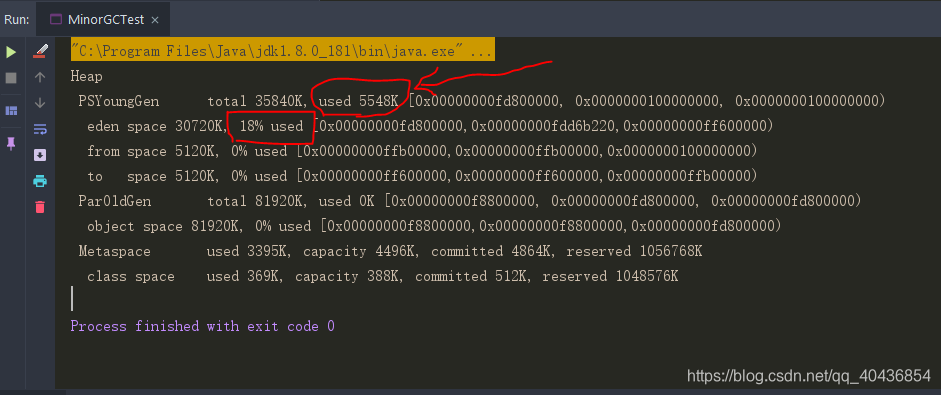This screenshot has width=941, height=395.
Task: Clear console with the red trash icon
Action: click(40, 207)
